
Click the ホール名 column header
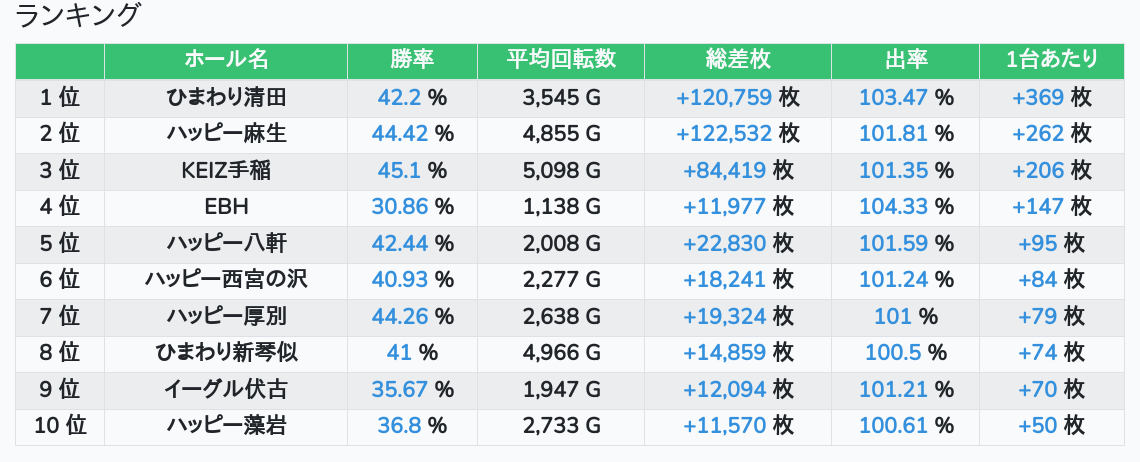[226, 61]
